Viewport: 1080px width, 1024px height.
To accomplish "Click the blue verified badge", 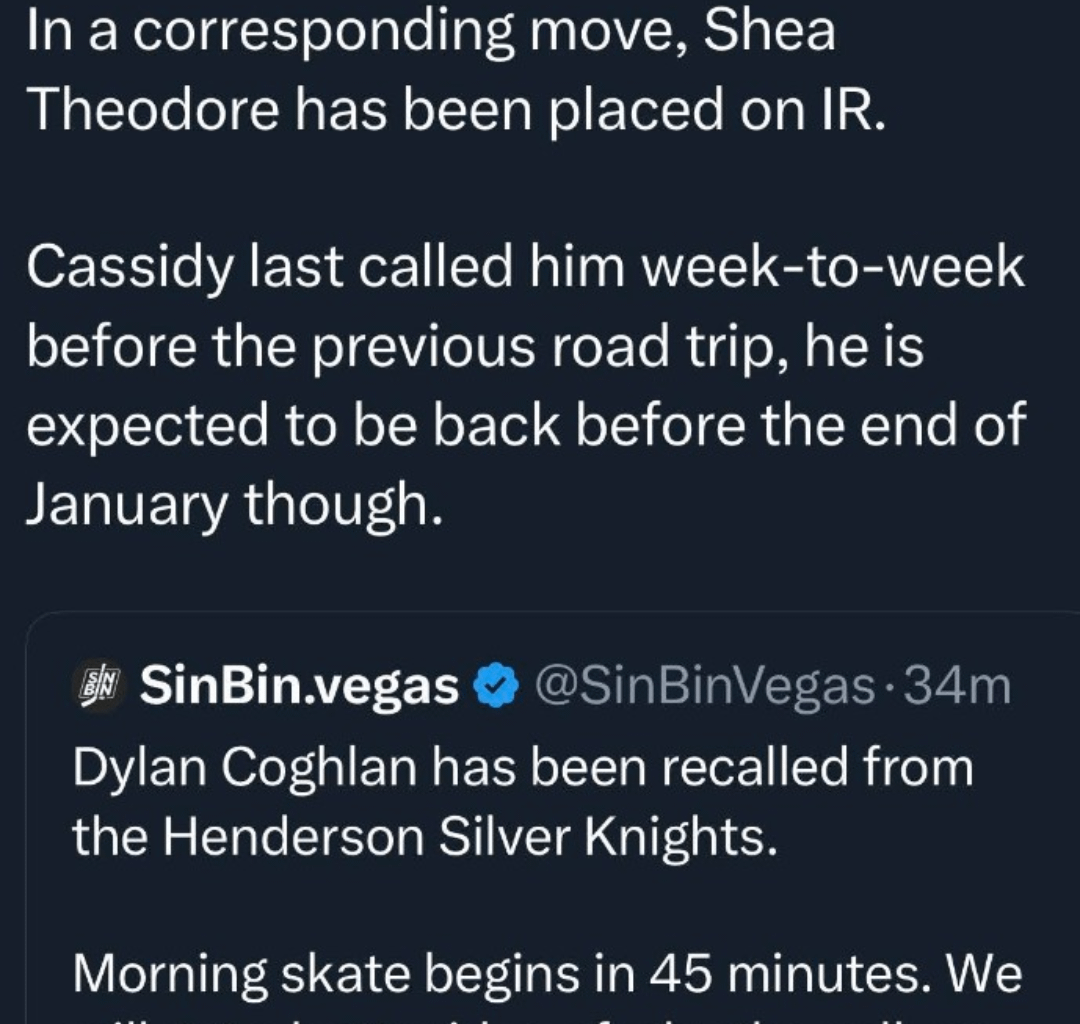I will coord(495,688).
